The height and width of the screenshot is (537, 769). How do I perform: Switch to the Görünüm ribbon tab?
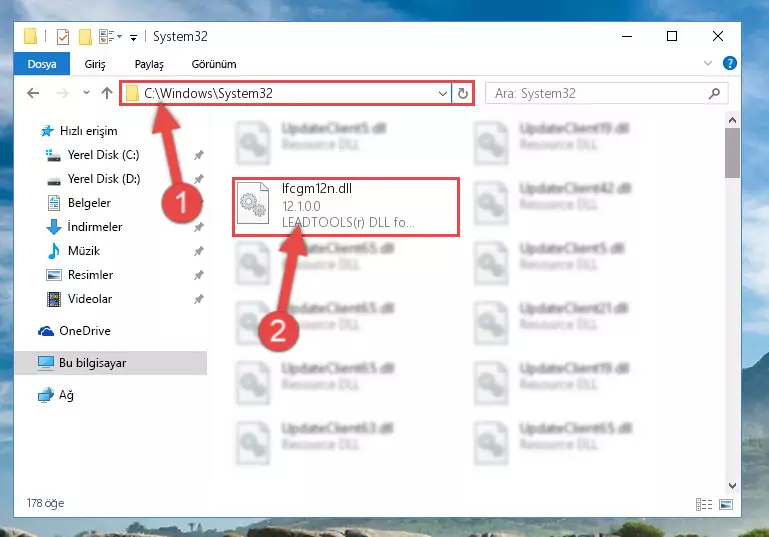[x=214, y=64]
